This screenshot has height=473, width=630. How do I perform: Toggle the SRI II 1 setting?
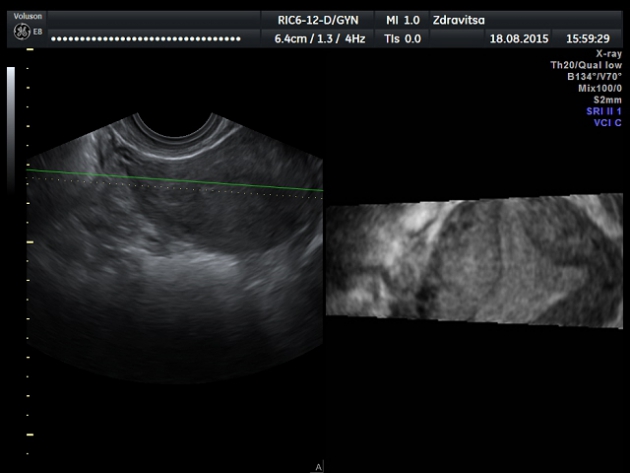[602, 111]
